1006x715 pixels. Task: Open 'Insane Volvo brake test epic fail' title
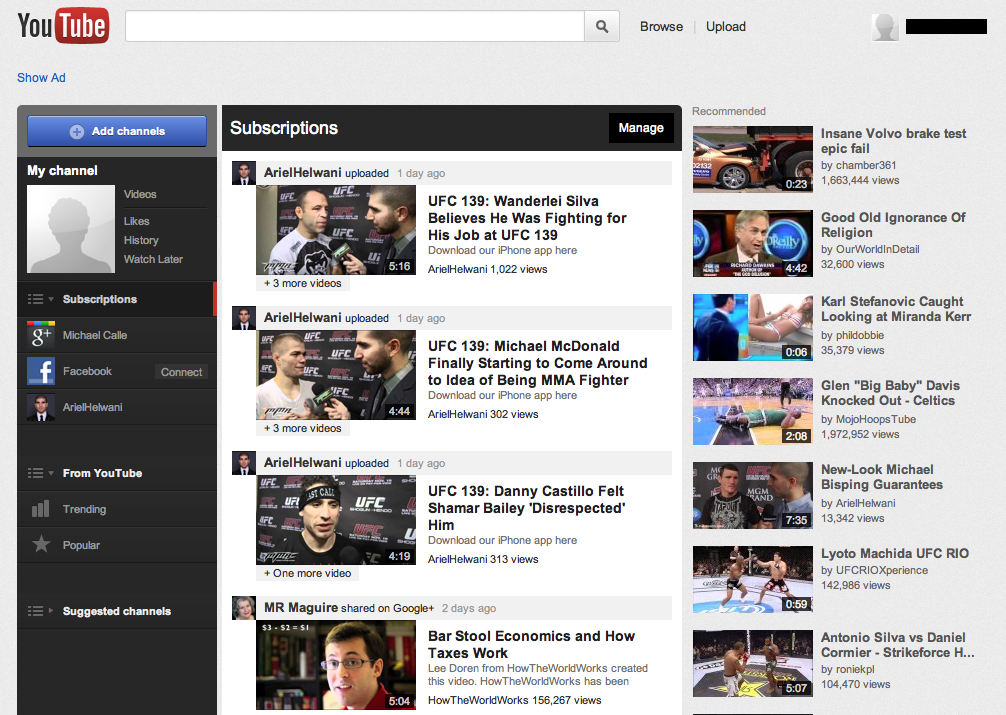(894, 141)
